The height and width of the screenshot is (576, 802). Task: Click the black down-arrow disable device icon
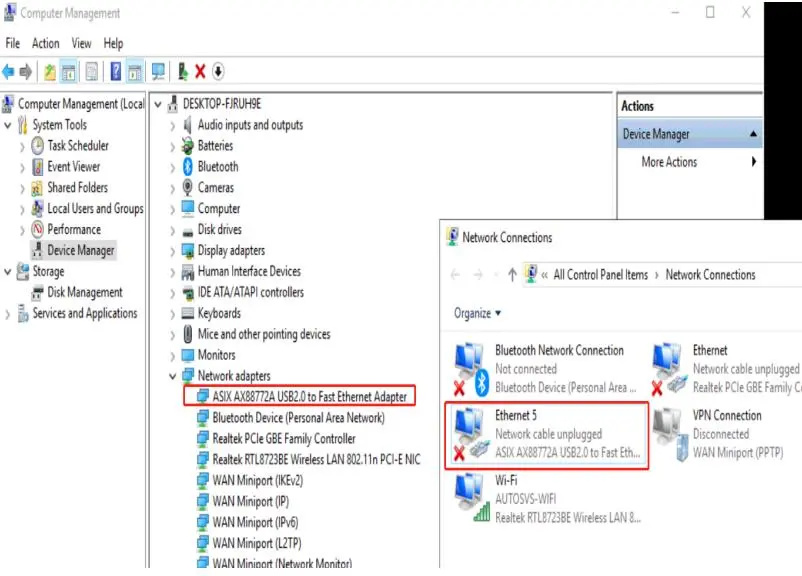218,71
